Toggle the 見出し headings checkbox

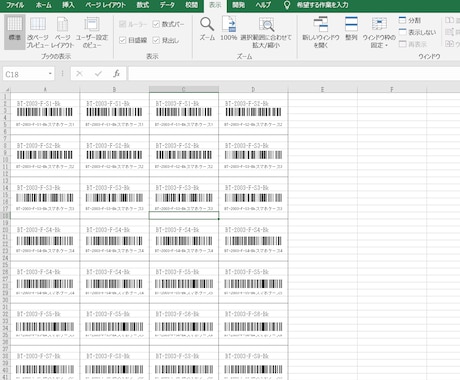pyautogui.click(x=156, y=40)
